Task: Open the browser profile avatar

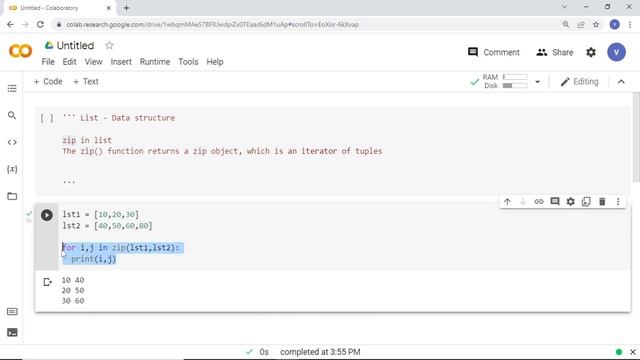Action: (x=615, y=24)
